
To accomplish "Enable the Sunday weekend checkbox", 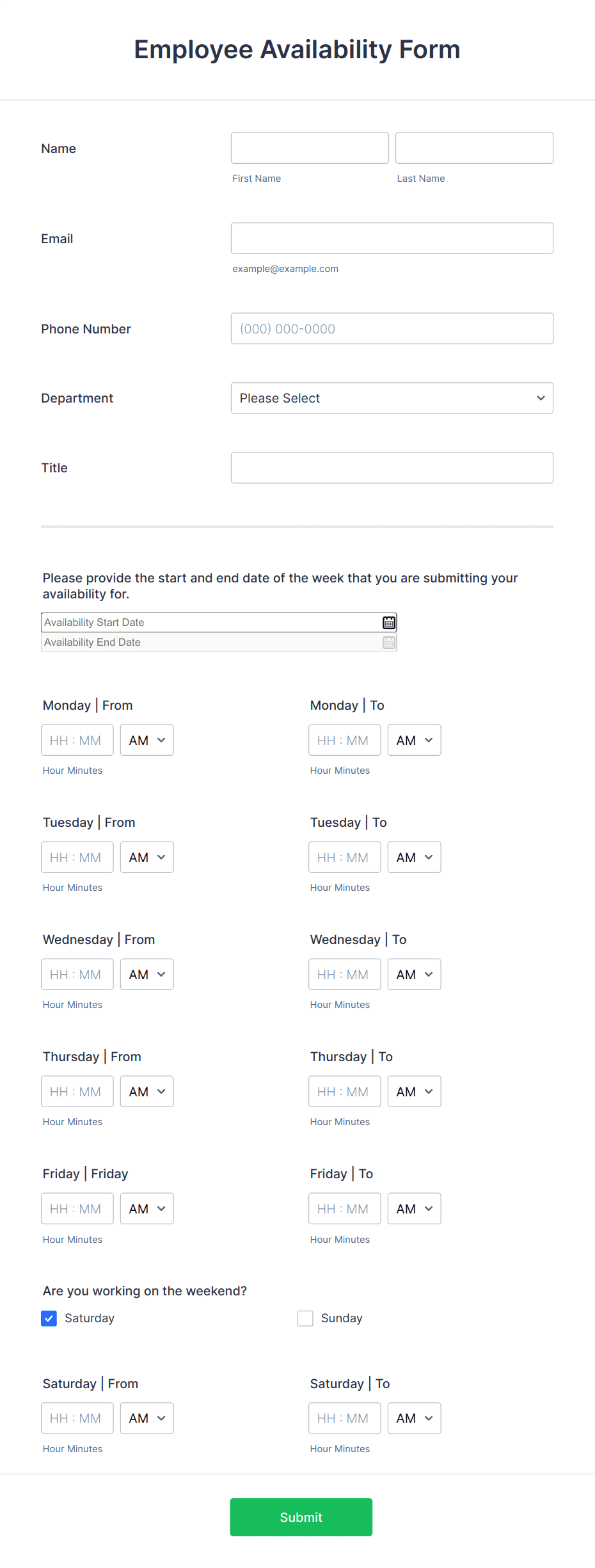I will coord(305,1318).
